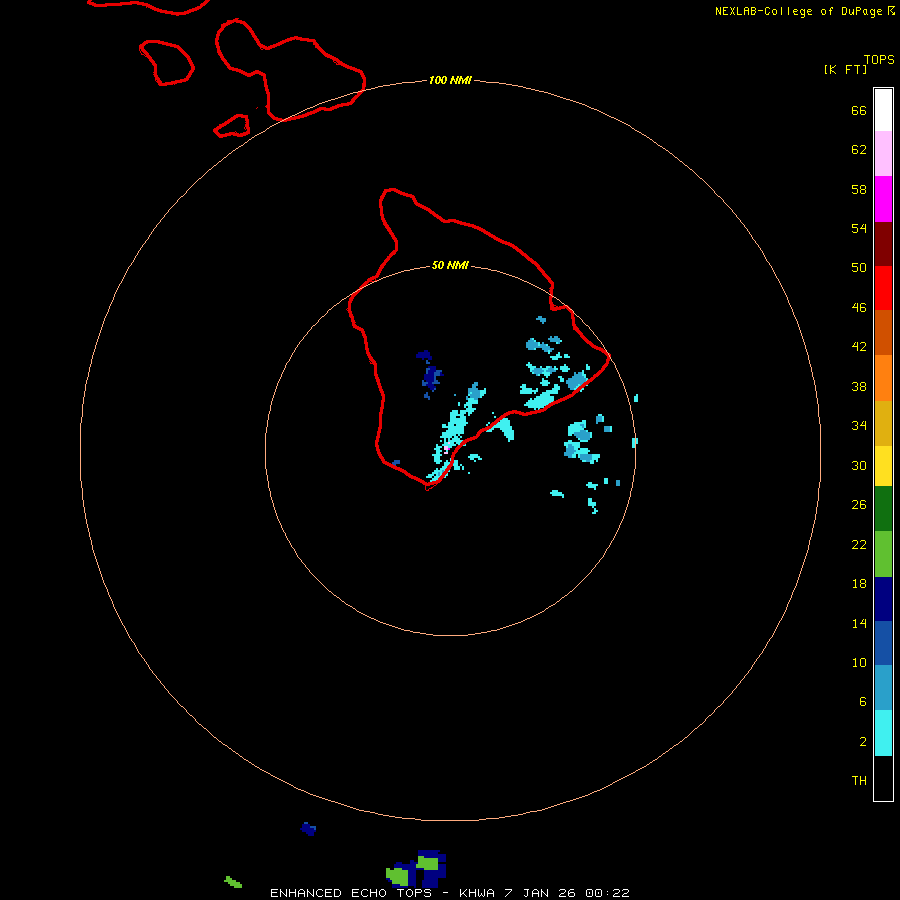Click legend value 22
Viewport: 900px width, 900px height.
pos(859,544)
